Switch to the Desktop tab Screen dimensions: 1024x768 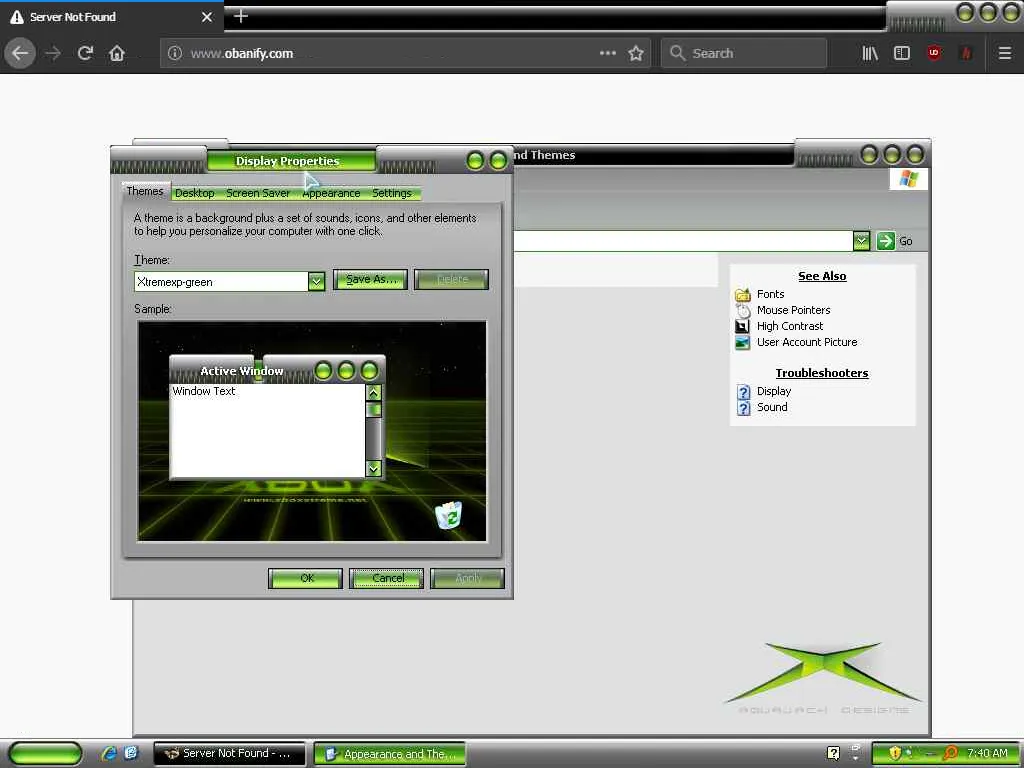click(x=195, y=193)
